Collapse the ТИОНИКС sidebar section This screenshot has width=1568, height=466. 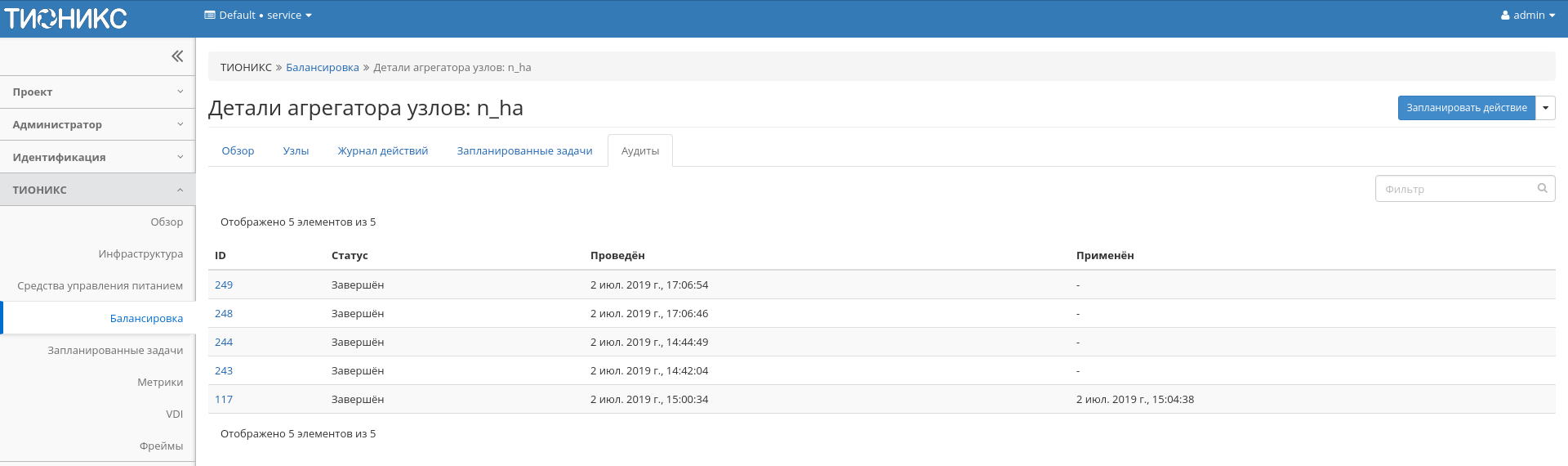97,190
